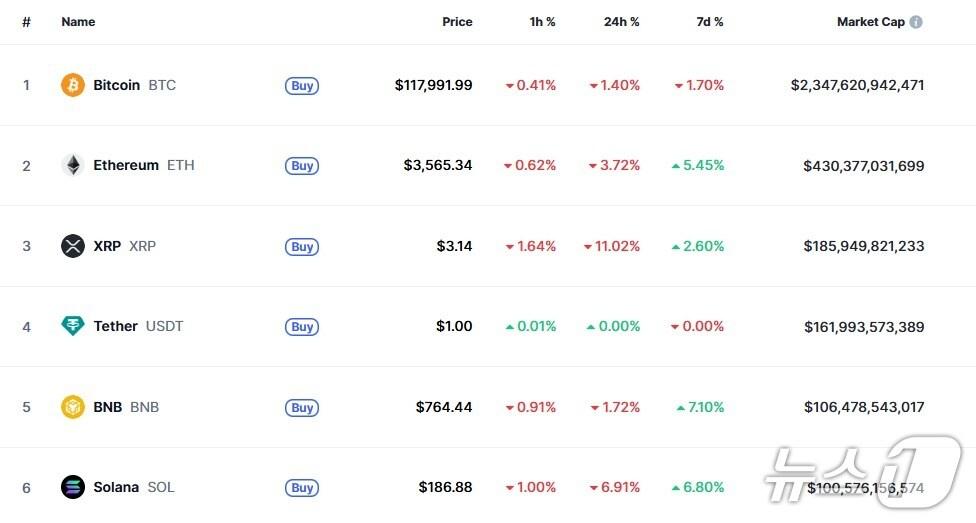976x523 pixels.
Task: Sort by the 7d % column header
Action: click(710, 22)
